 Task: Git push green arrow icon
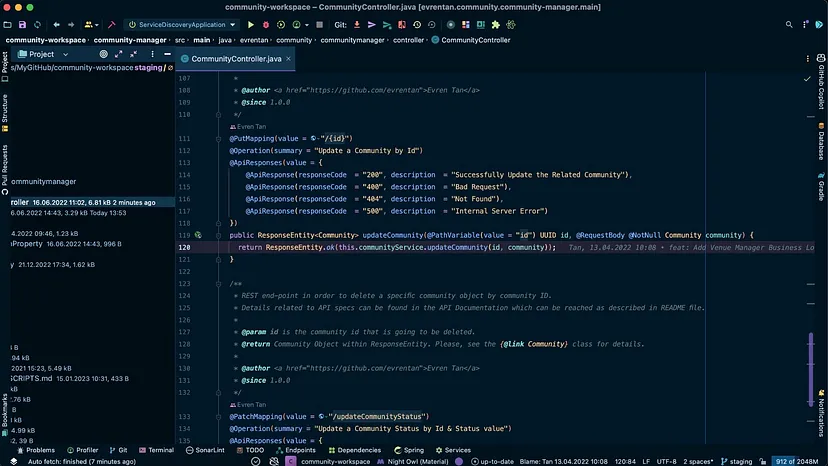387,25
